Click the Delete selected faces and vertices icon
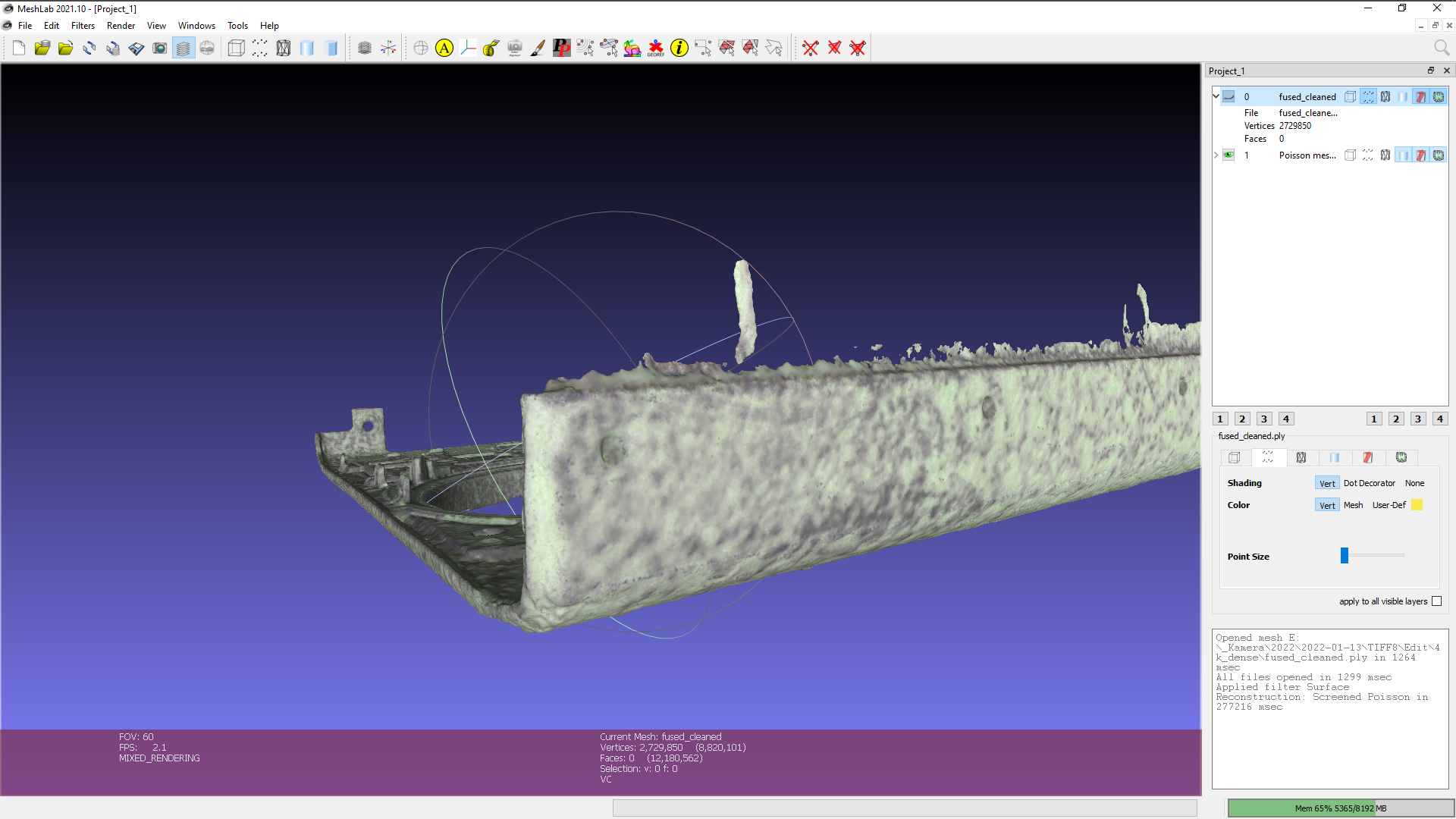1456x819 pixels. point(858,49)
